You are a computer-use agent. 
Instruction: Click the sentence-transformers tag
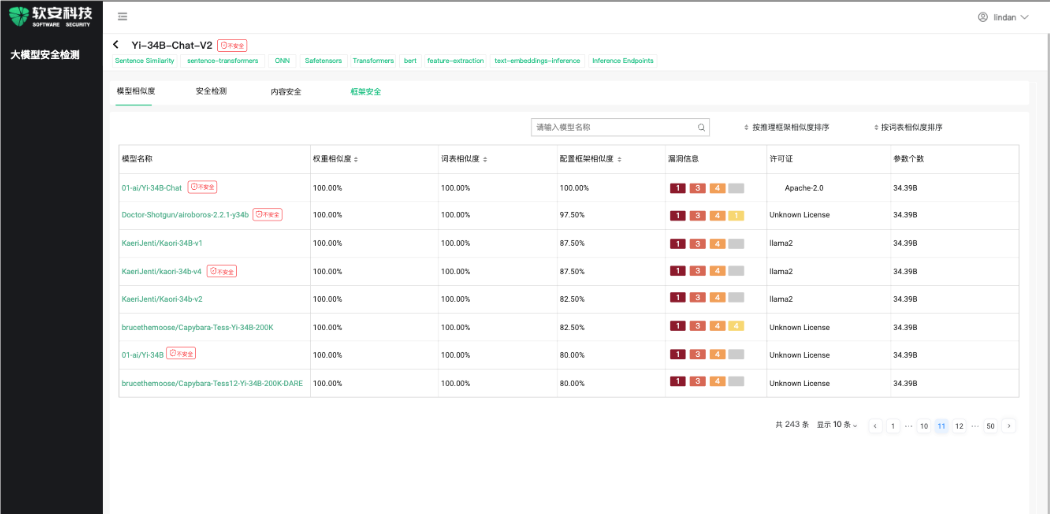tap(222, 61)
